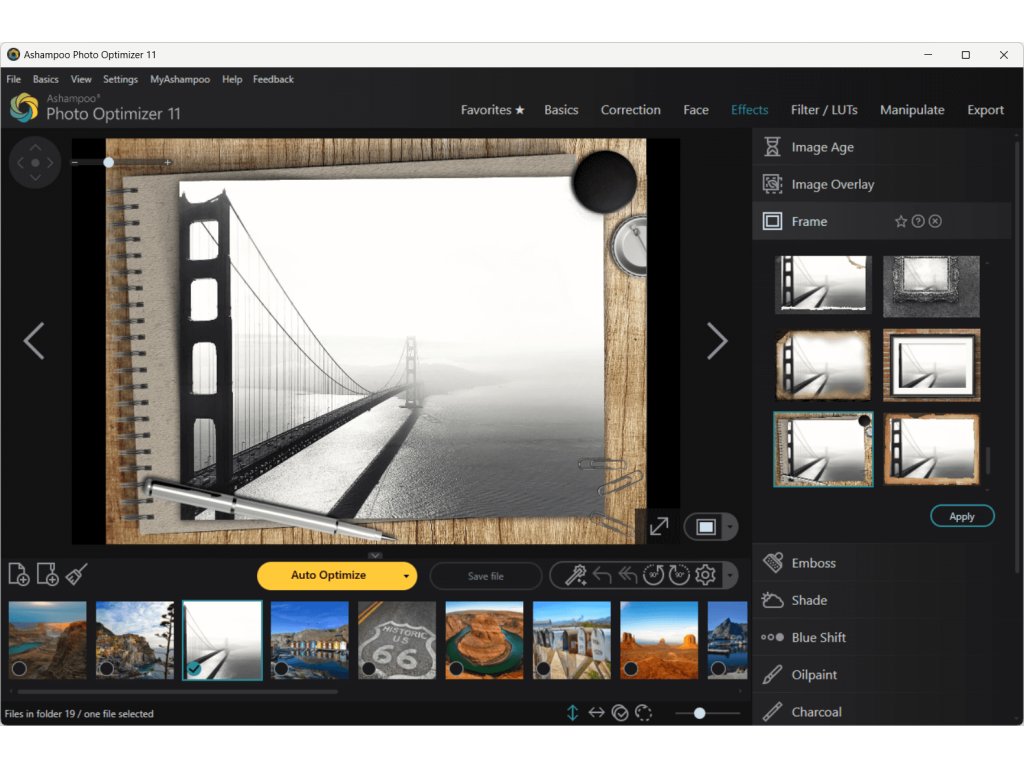The image size is (1024, 768).
Task: Click the thumbnail size slider in status bar
Action: pos(700,713)
